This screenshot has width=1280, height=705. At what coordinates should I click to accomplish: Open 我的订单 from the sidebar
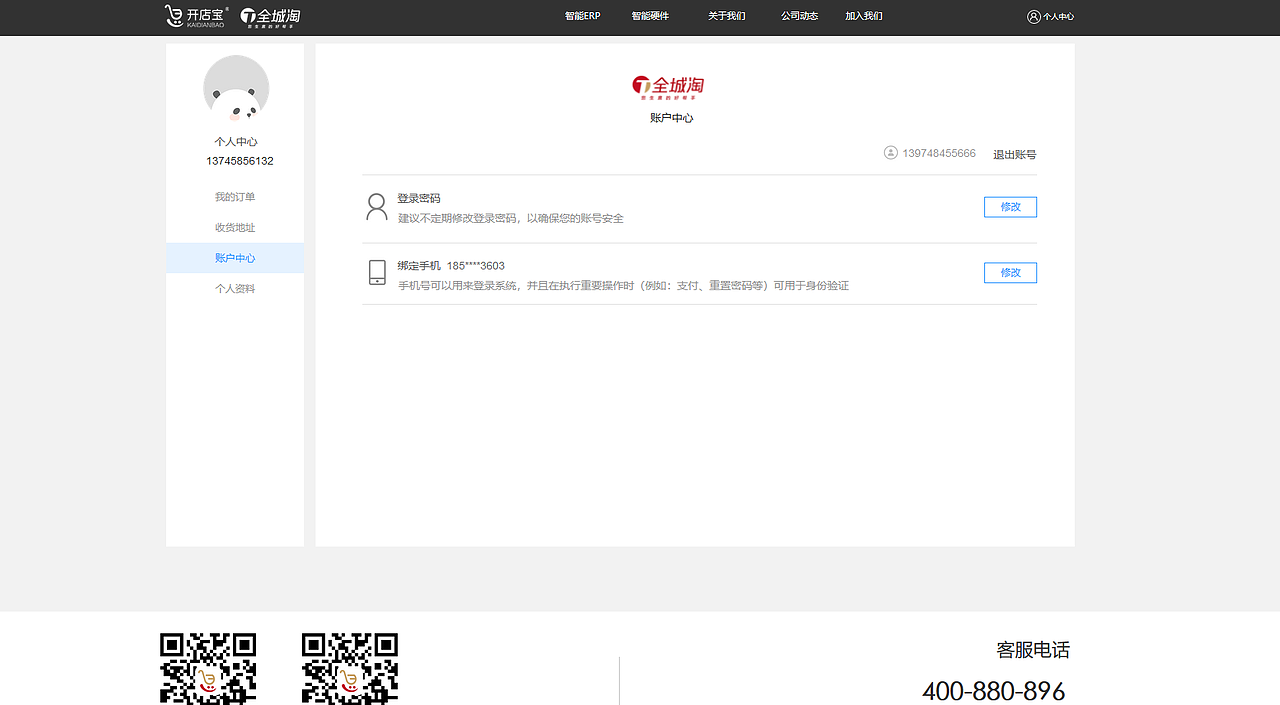pos(234,197)
